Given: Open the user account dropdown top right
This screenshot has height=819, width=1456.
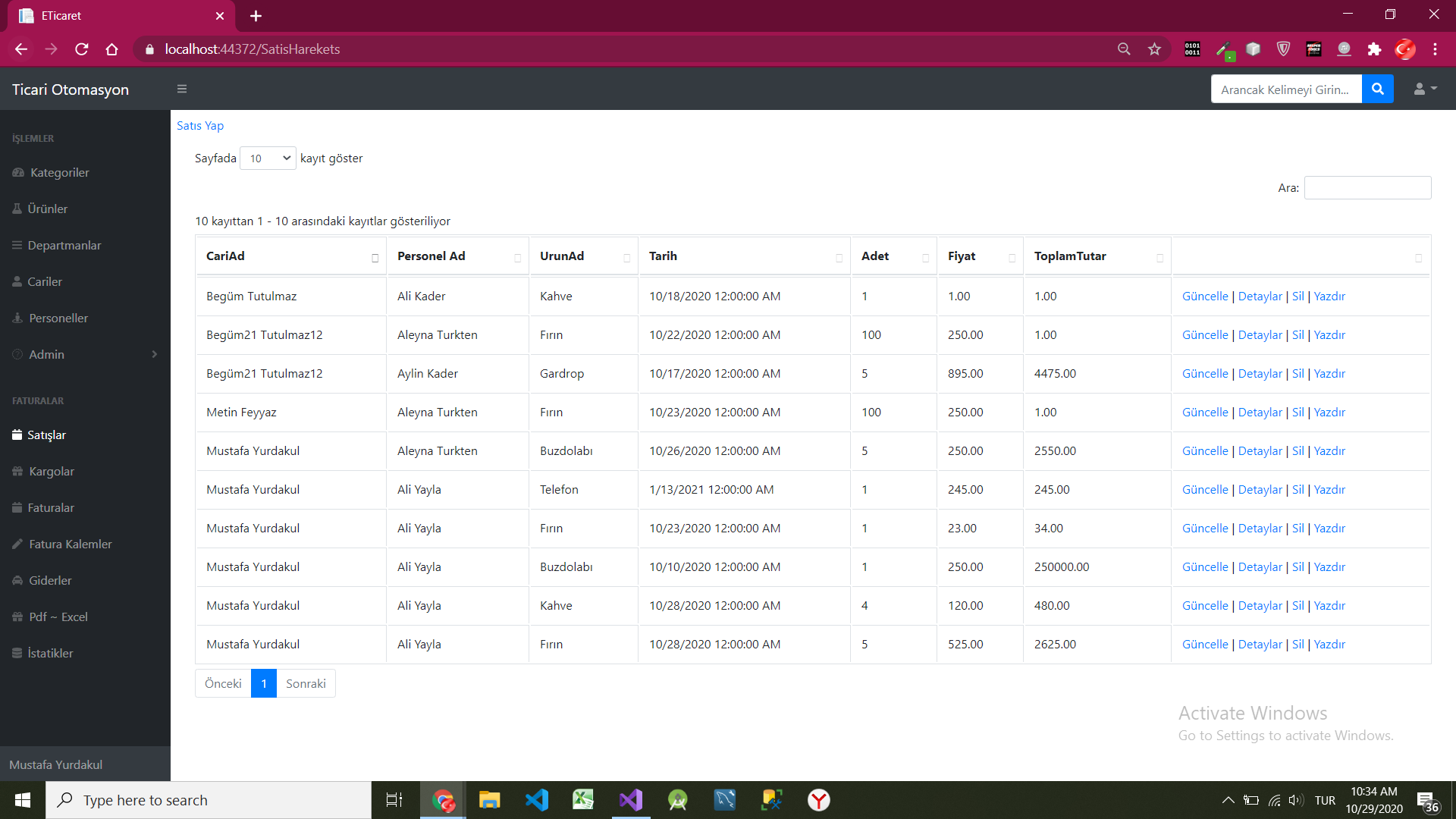Looking at the screenshot, I should pos(1424,89).
